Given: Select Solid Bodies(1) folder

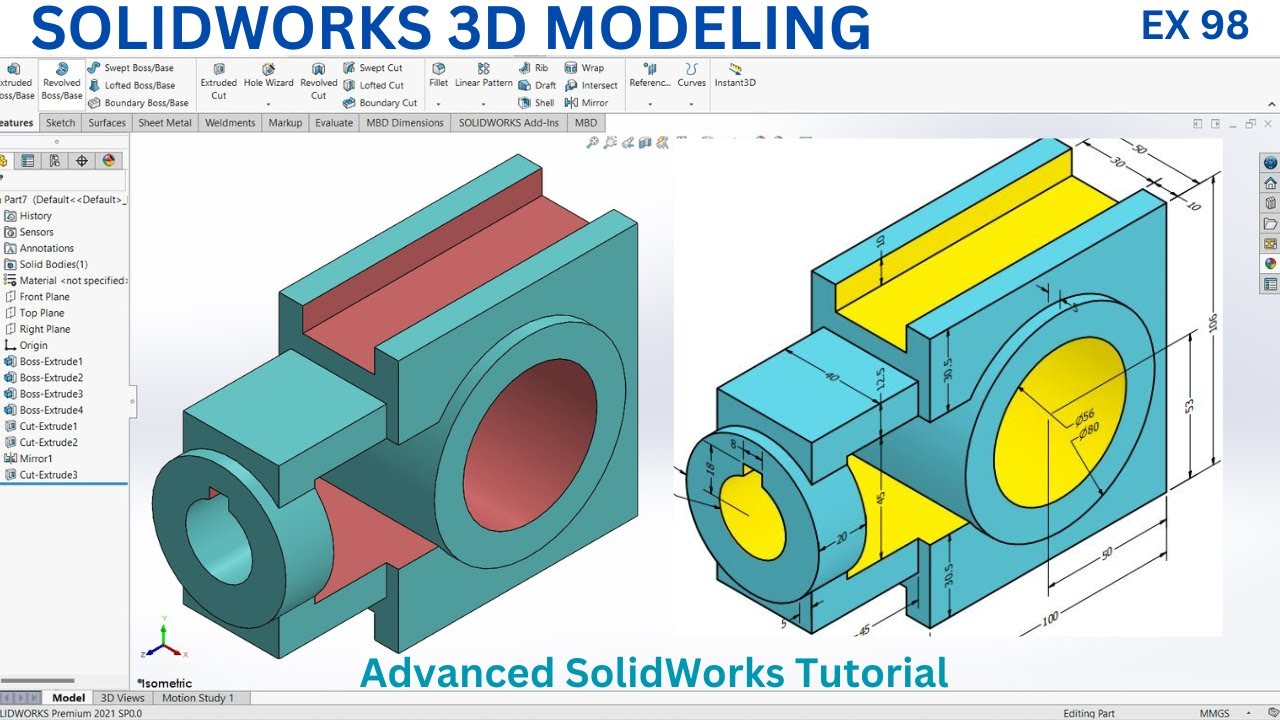Looking at the screenshot, I should (46, 265).
